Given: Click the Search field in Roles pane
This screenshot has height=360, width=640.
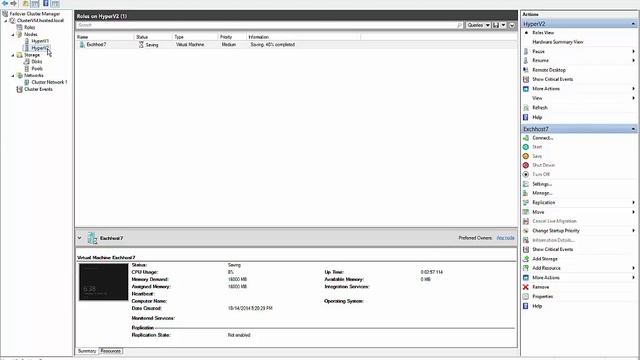Looking at the screenshot, I should coord(266,25).
